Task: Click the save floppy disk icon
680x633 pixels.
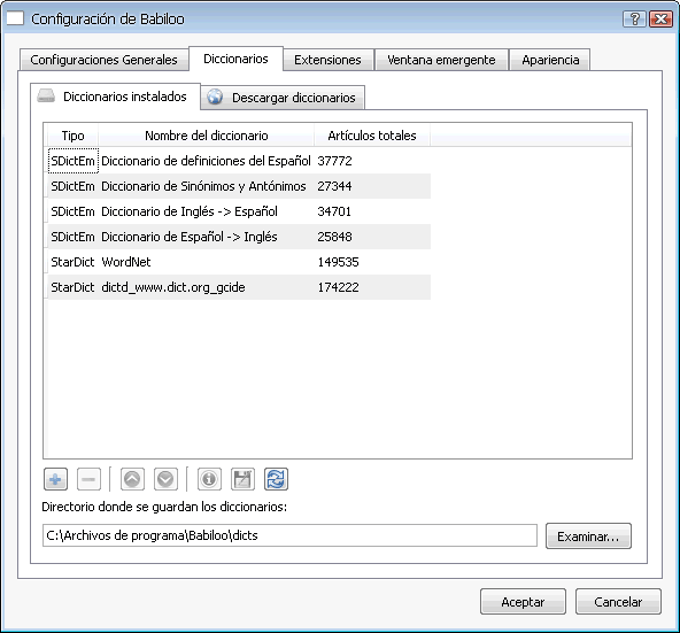Action: 243,479
